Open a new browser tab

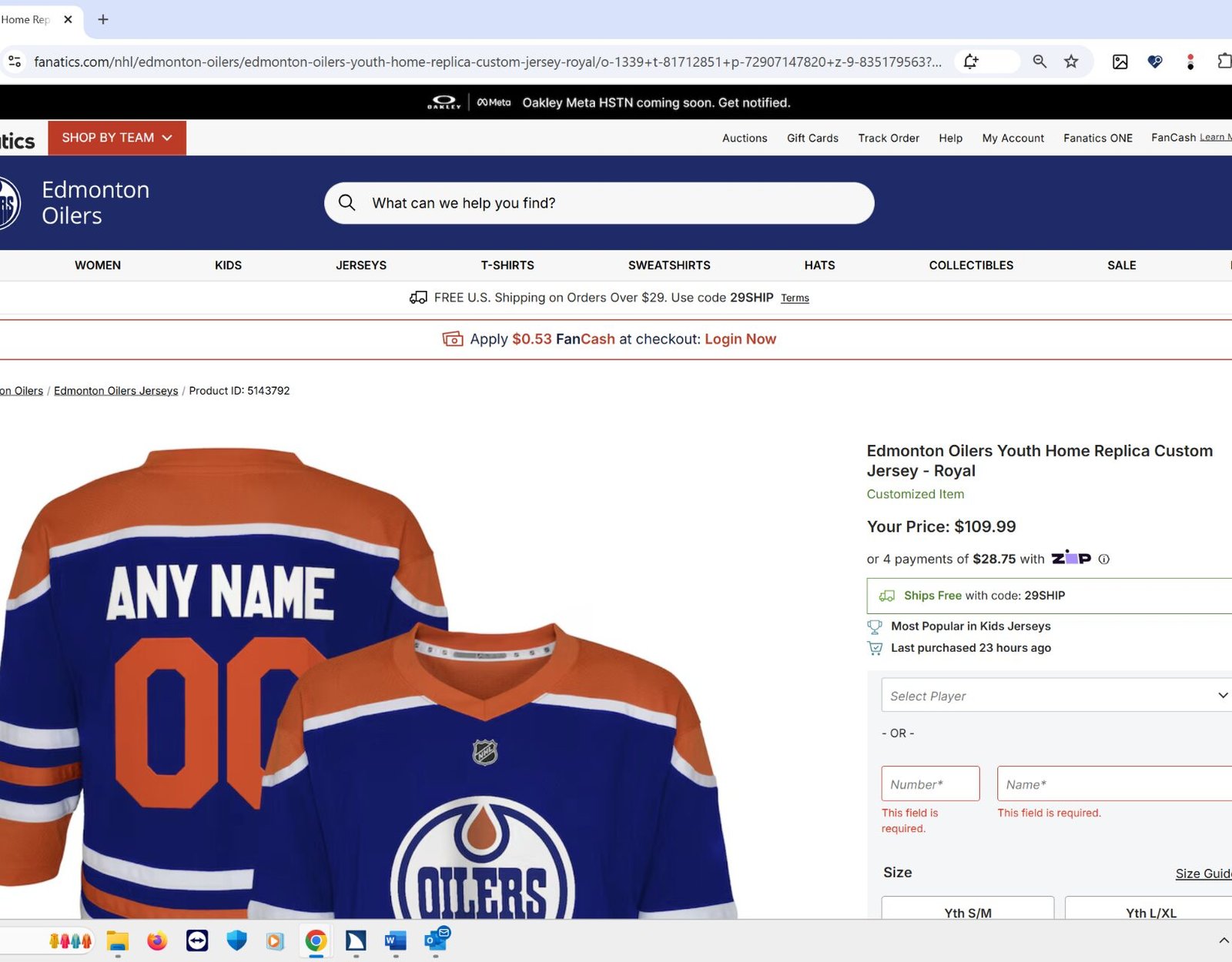point(103,19)
